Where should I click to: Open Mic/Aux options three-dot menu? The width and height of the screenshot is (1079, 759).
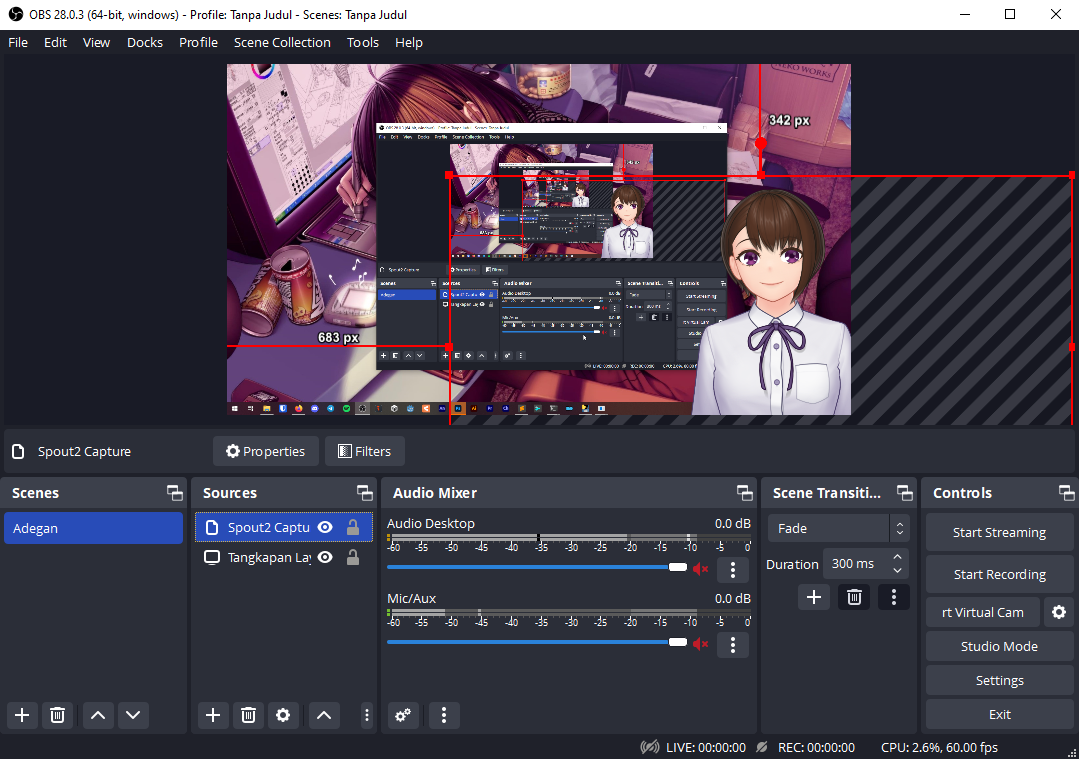click(x=733, y=644)
